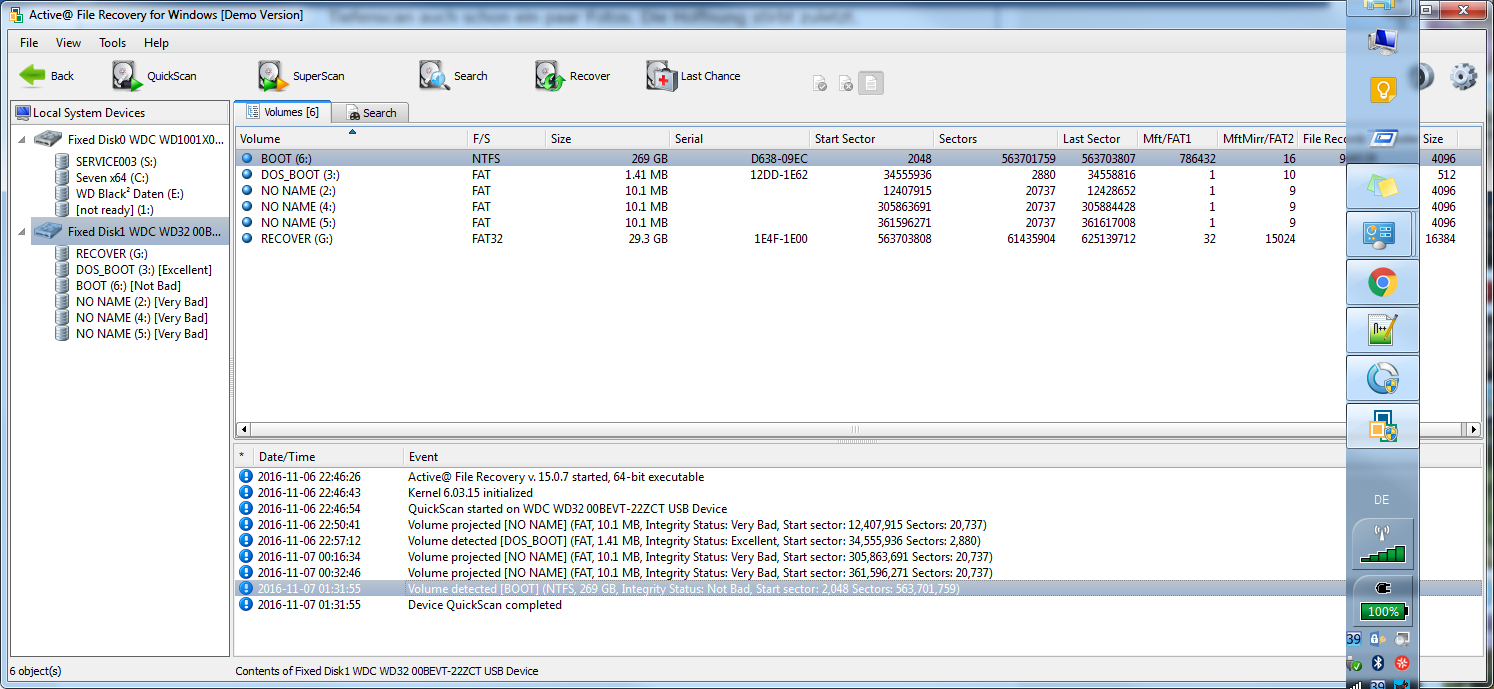Click the plain document toolbar icon
This screenshot has width=1494, height=689.
pos(871,84)
